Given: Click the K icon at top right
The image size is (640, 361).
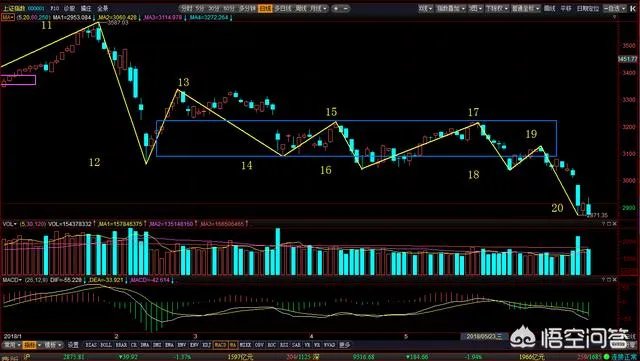Looking at the screenshot, I should [634, 8].
